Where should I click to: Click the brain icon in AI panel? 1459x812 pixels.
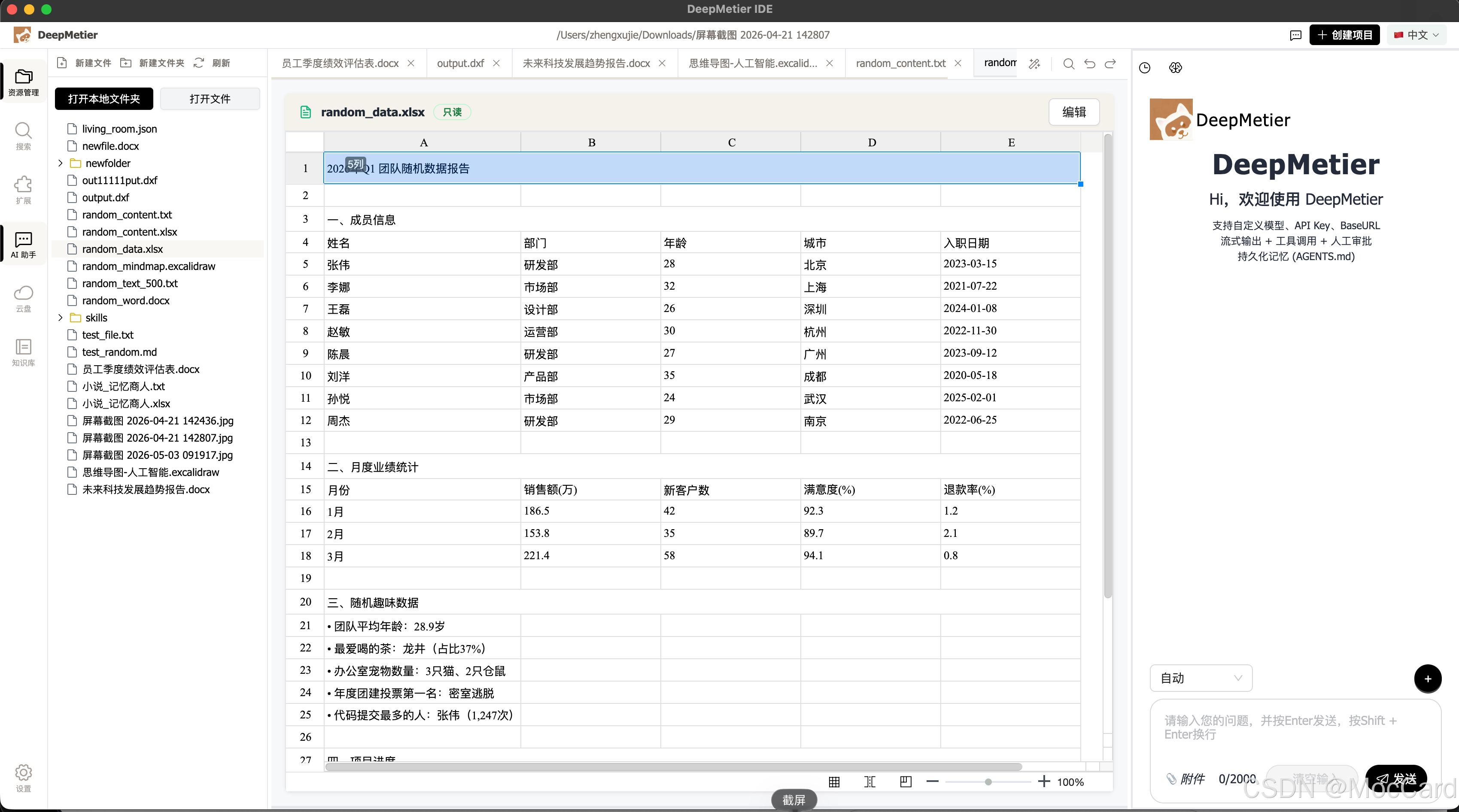1175,67
